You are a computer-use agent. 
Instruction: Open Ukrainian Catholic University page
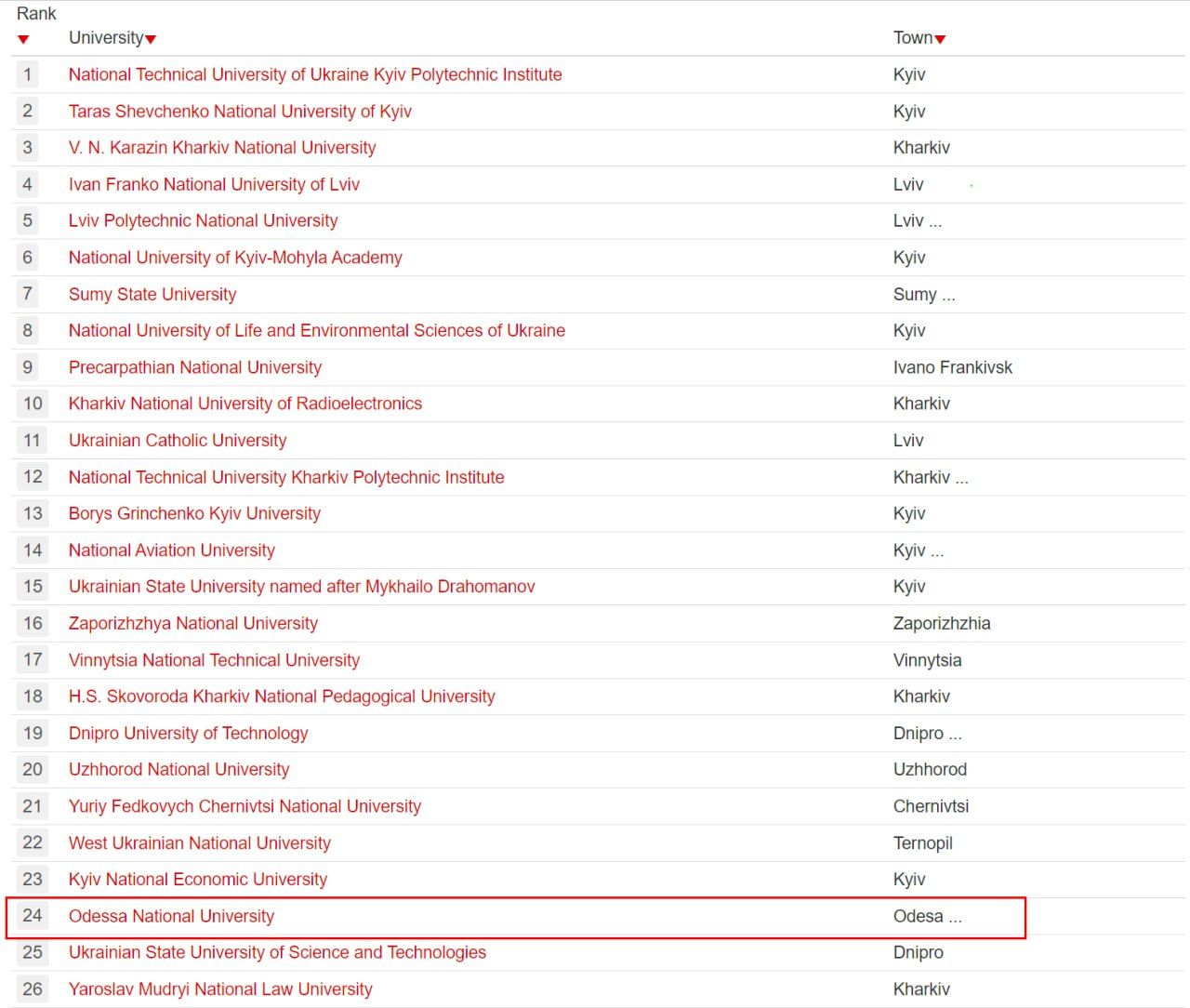[x=177, y=440]
